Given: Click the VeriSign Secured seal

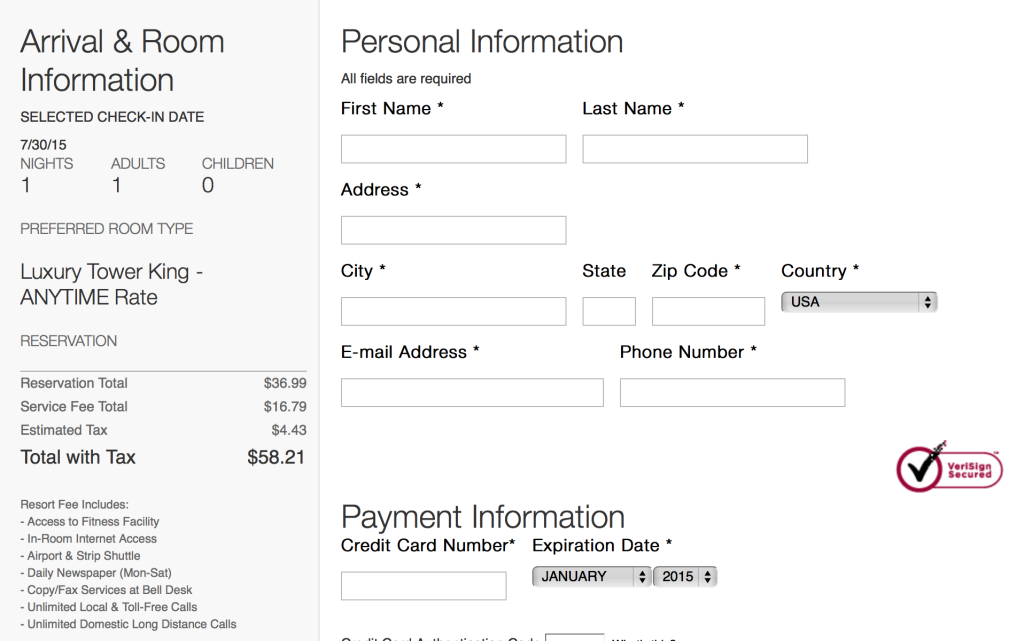Looking at the screenshot, I should coord(948,467).
